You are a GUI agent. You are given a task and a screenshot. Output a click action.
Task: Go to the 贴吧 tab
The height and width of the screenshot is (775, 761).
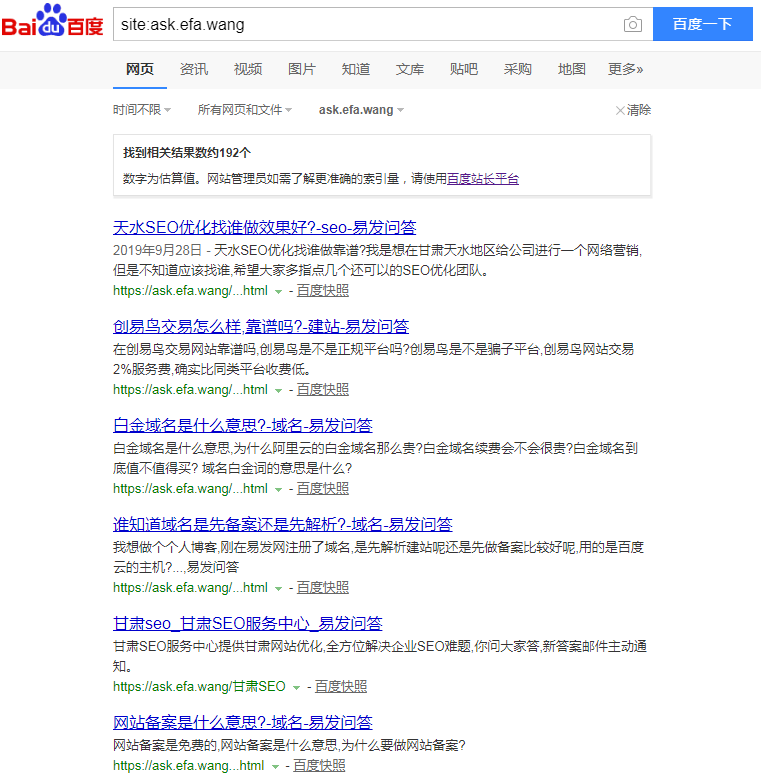[464, 69]
